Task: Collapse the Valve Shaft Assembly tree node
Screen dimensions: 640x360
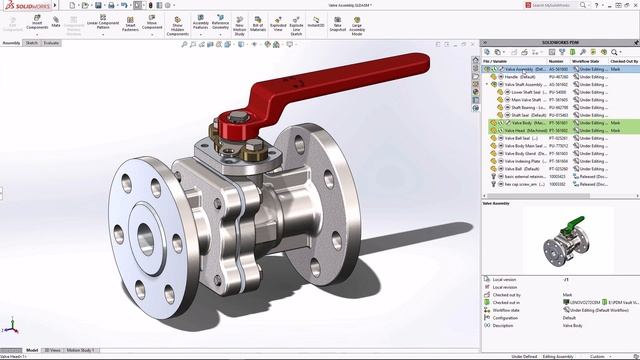Action: coord(487,84)
